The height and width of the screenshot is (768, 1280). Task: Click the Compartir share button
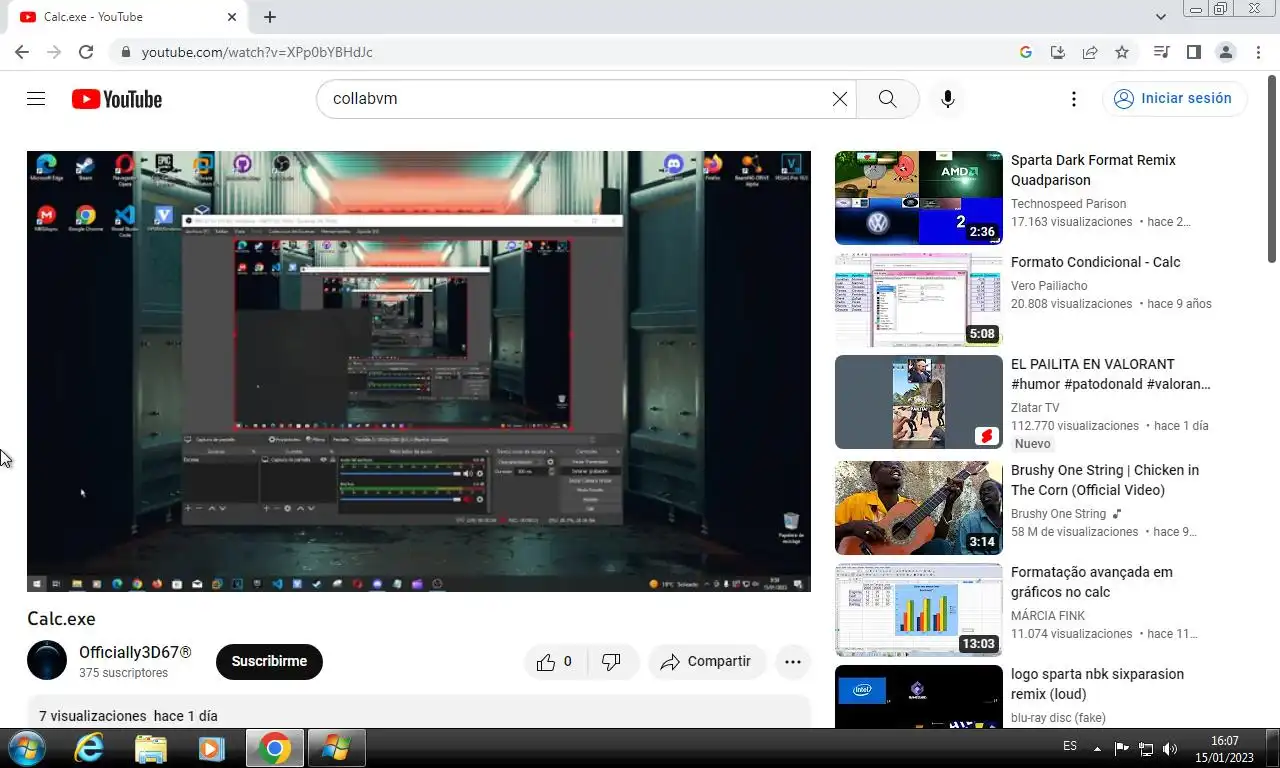click(707, 661)
